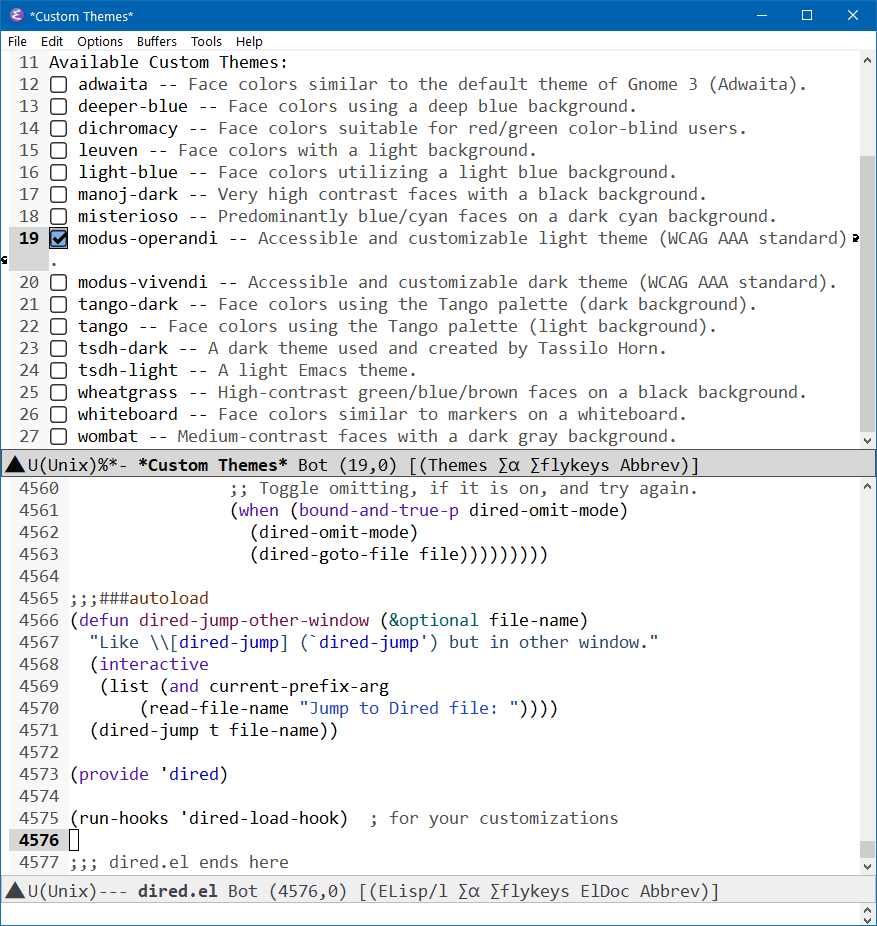This screenshot has height=926, width=877.
Task: Check the tango-dark theme box
Action: pos(58,305)
